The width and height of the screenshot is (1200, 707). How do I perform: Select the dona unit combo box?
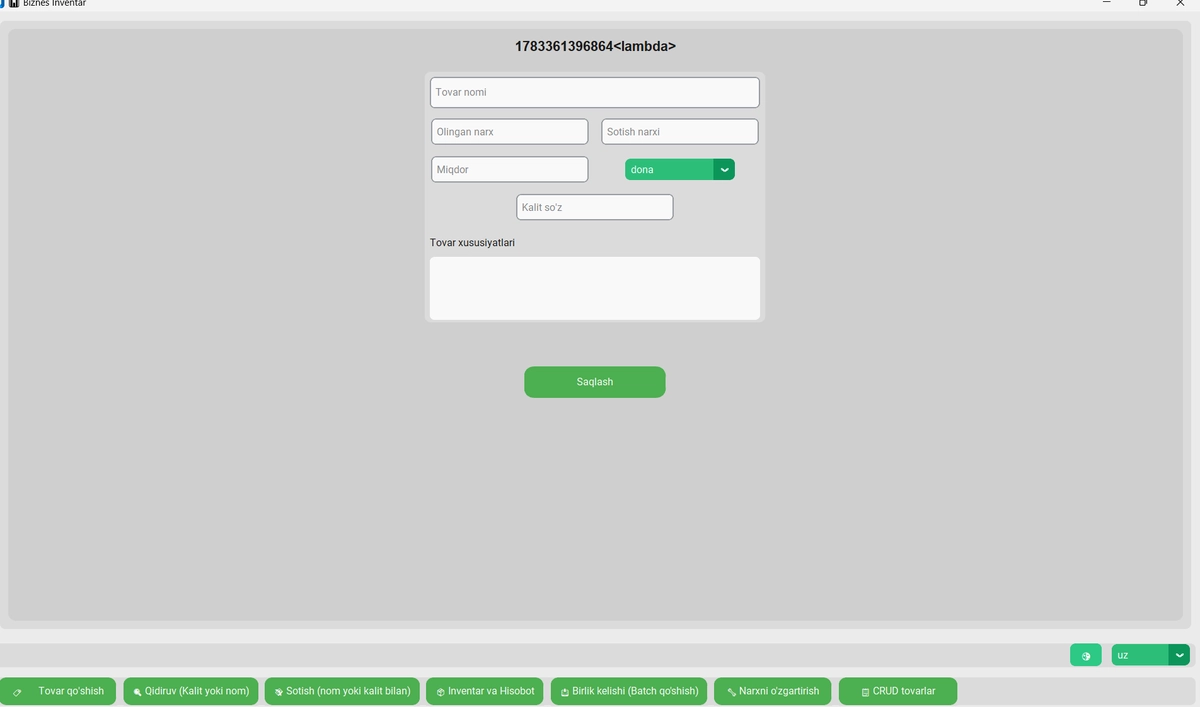669,170
